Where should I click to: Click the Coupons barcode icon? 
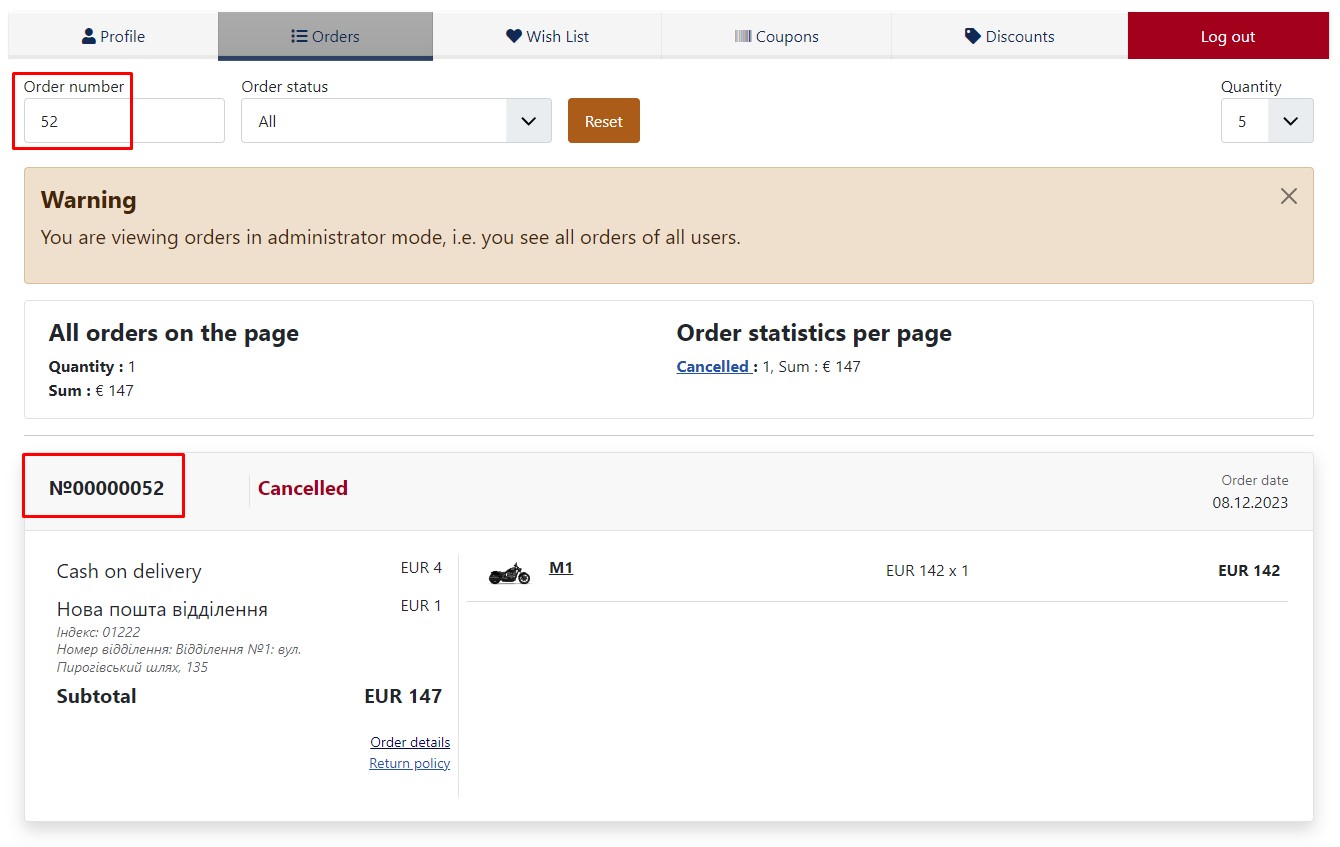click(743, 36)
